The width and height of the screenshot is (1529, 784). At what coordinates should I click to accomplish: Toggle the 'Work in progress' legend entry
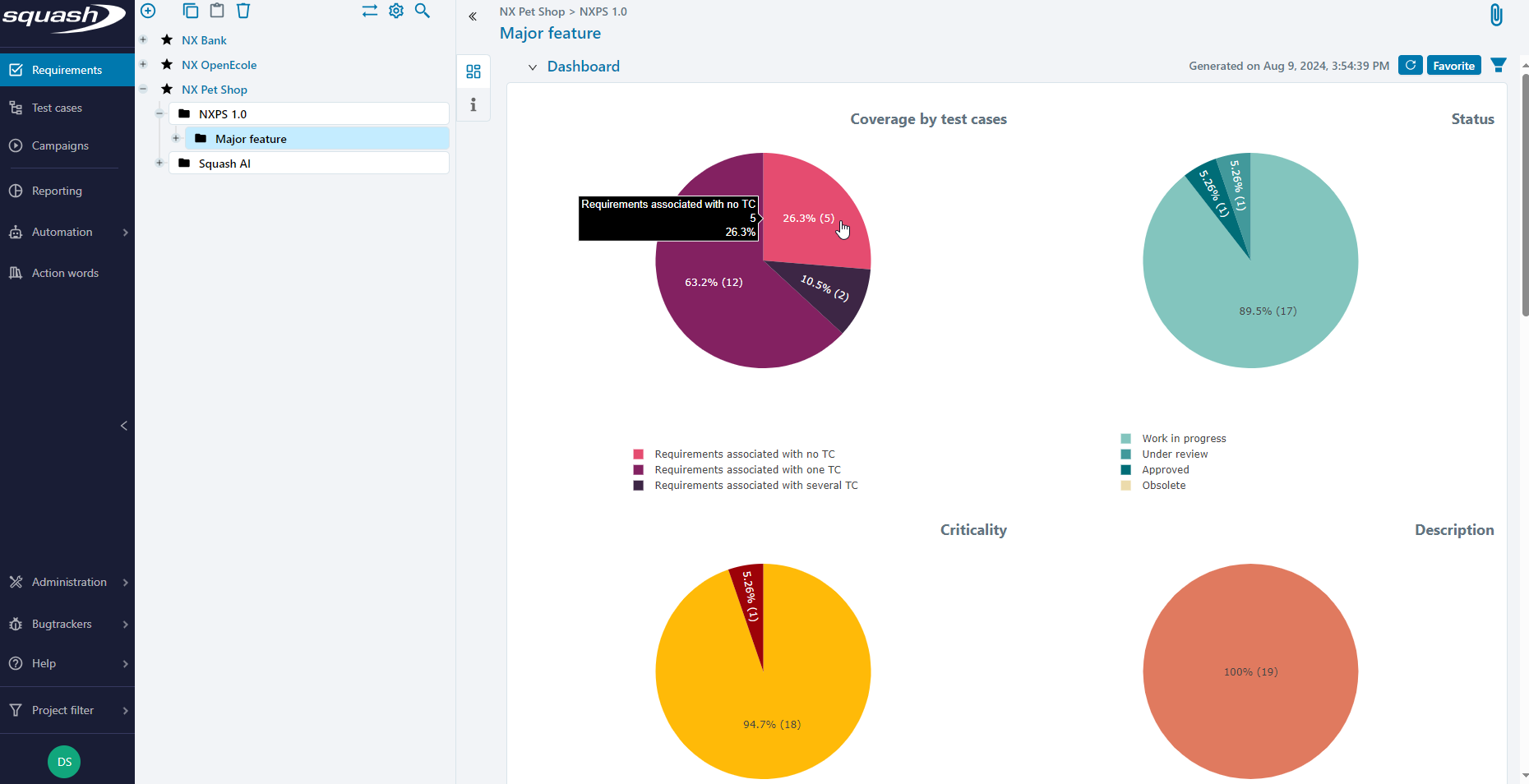pos(1183,439)
